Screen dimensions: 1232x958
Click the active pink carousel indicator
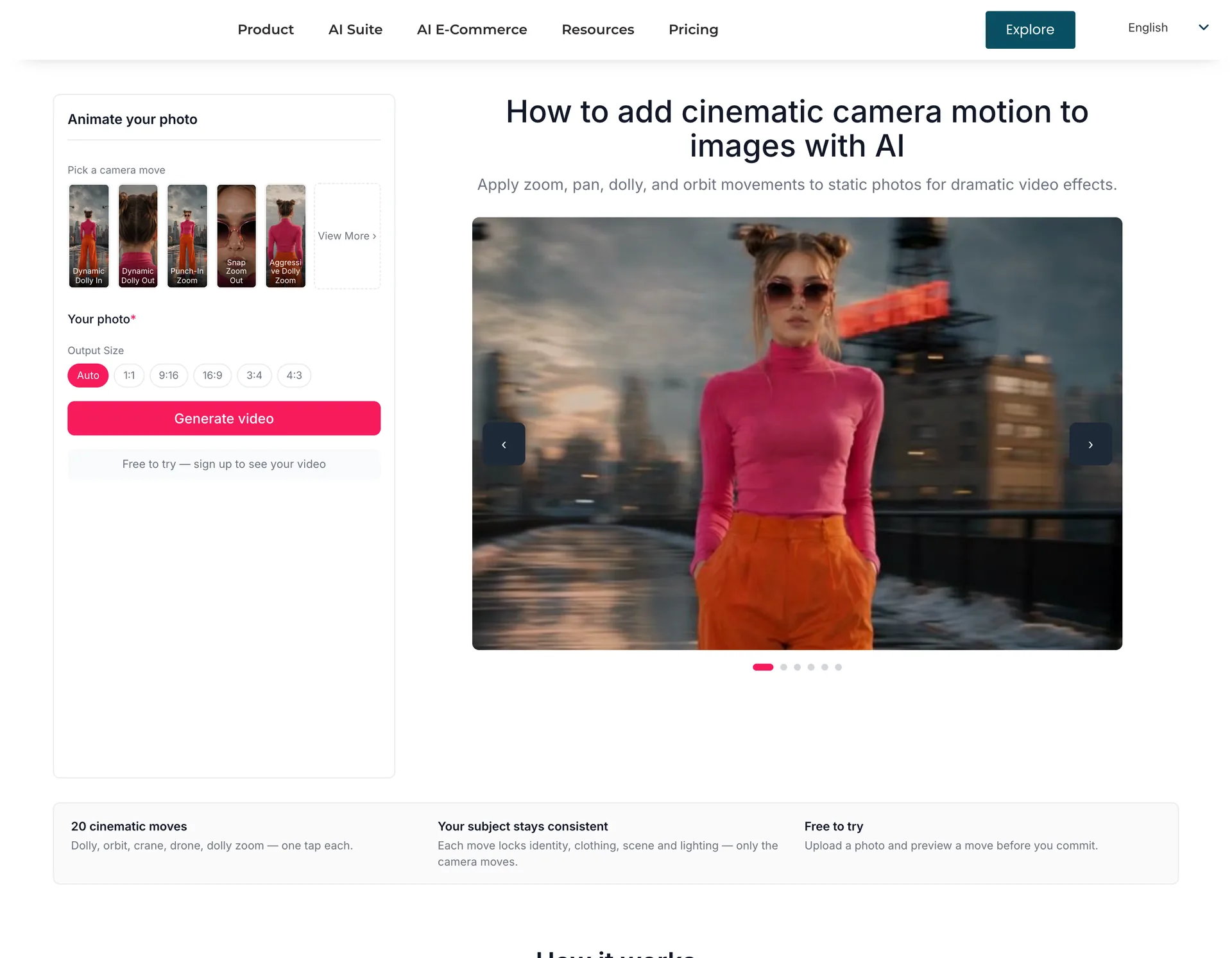pyautogui.click(x=763, y=667)
